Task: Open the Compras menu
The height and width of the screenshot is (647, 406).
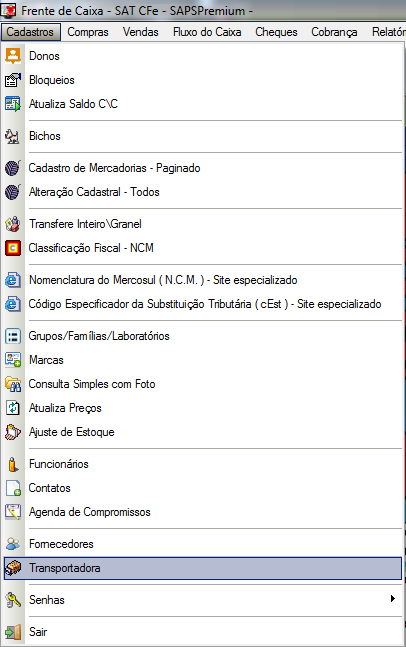Action: (88, 32)
